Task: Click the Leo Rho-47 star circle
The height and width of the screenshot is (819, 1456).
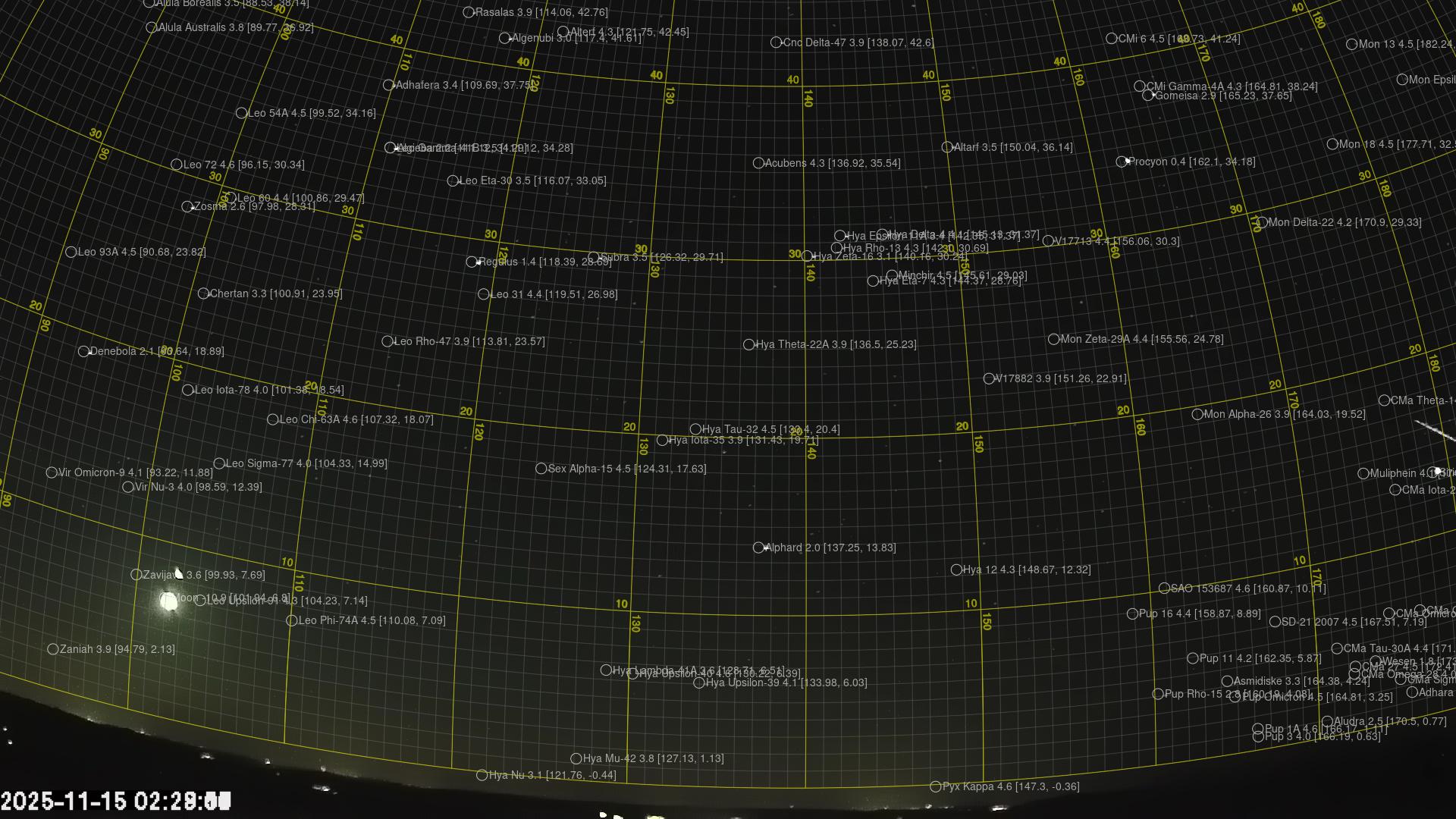Action: (x=388, y=341)
